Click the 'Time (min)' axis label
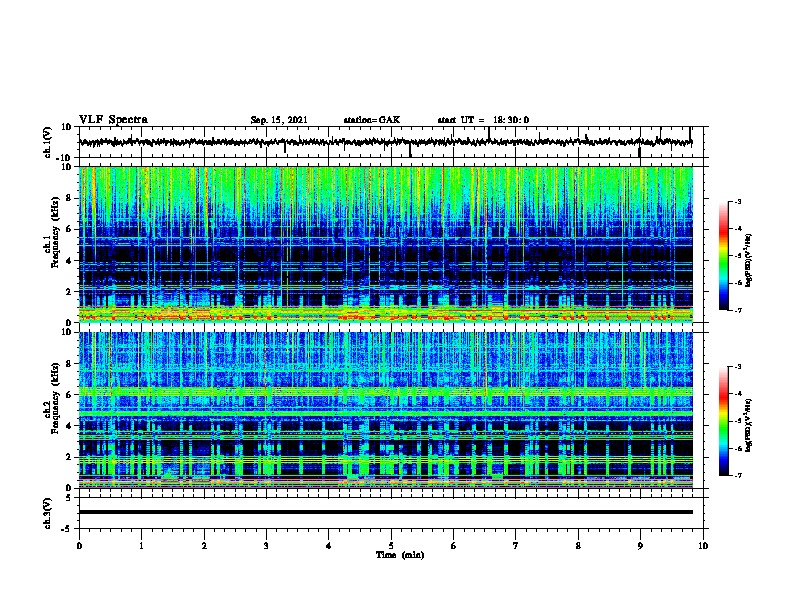The image size is (792, 612). point(400,555)
